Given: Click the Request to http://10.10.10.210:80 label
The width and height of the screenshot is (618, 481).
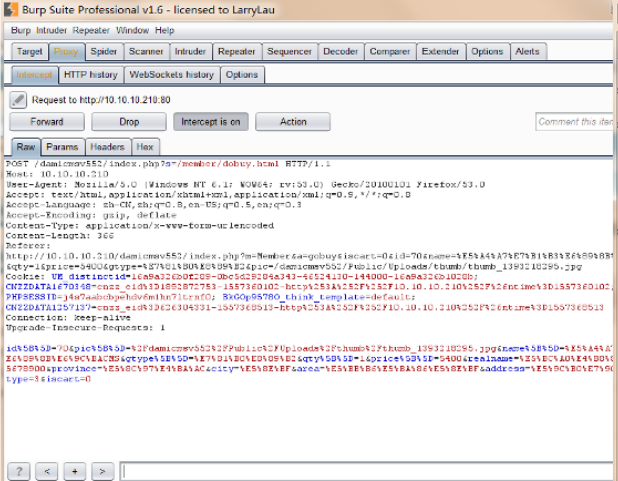Looking at the screenshot, I should coord(101,100).
